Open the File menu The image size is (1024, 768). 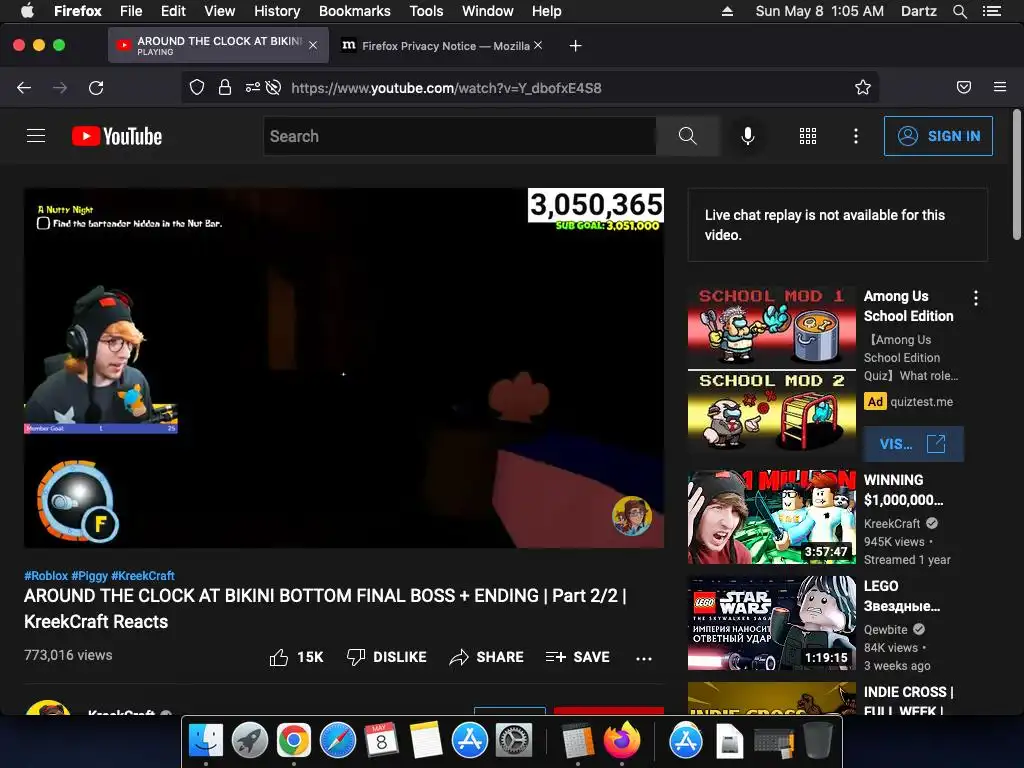pos(131,11)
